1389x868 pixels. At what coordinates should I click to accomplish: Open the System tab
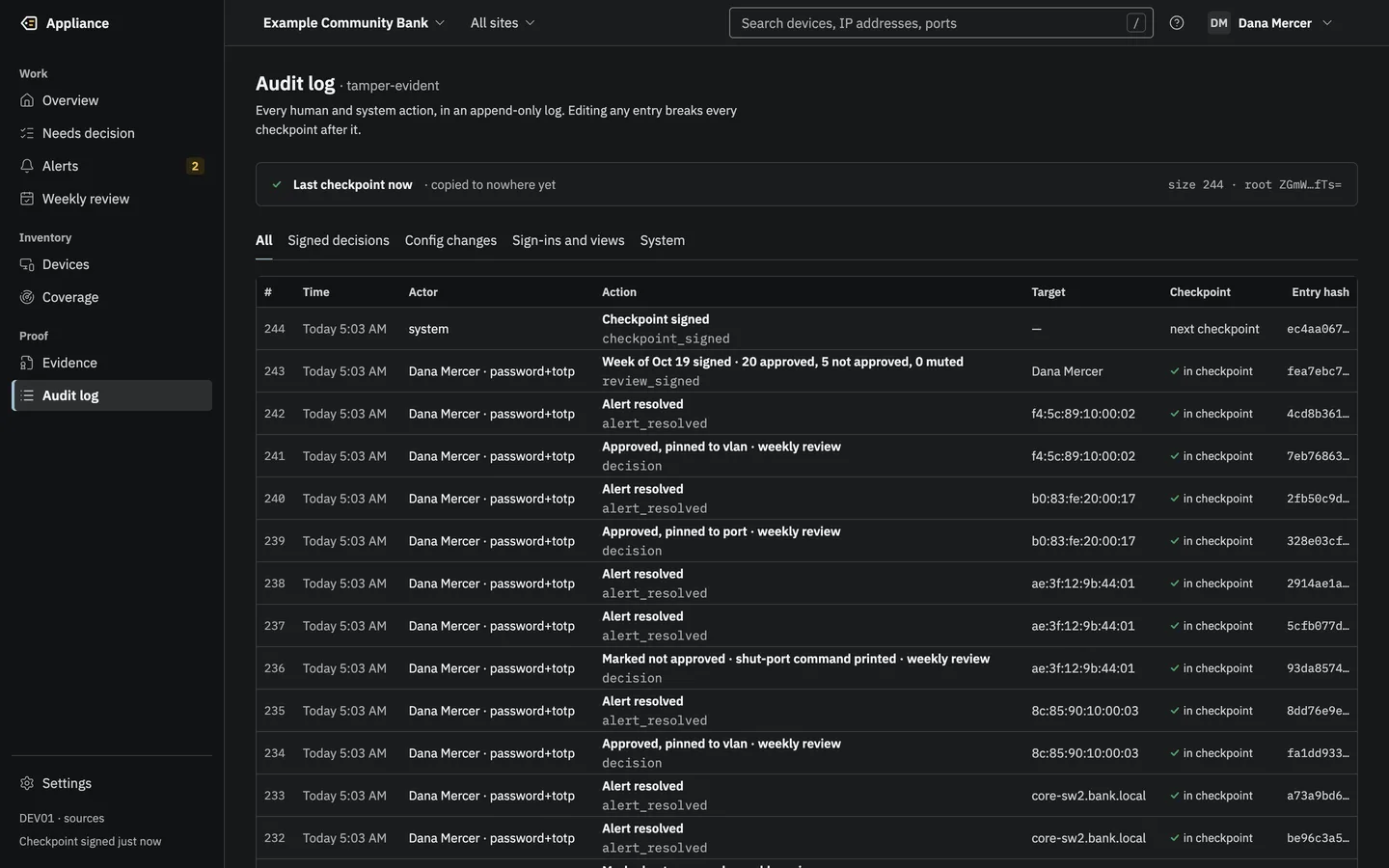click(x=663, y=240)
